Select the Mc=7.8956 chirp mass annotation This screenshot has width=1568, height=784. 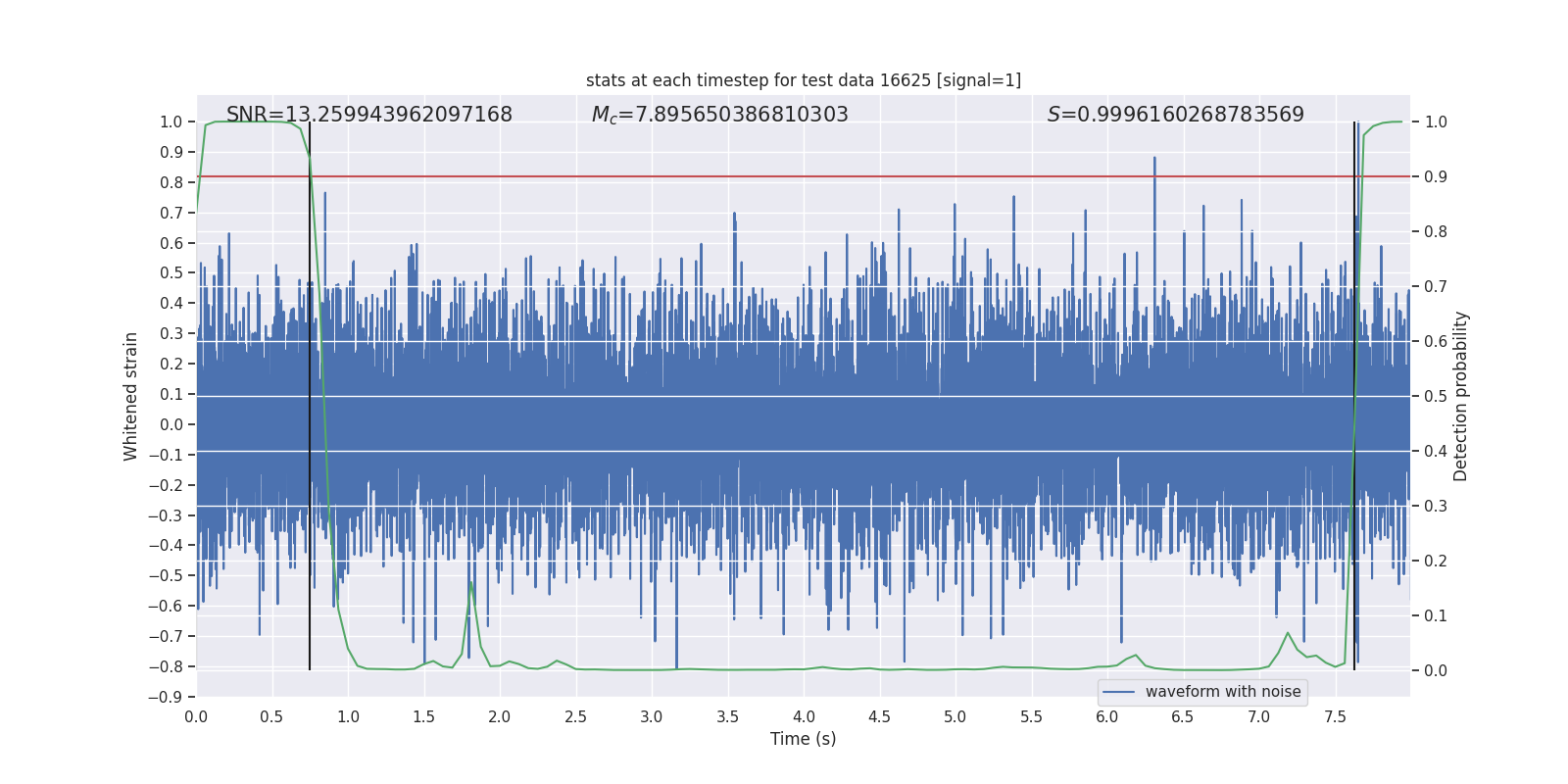click(719, 115)
